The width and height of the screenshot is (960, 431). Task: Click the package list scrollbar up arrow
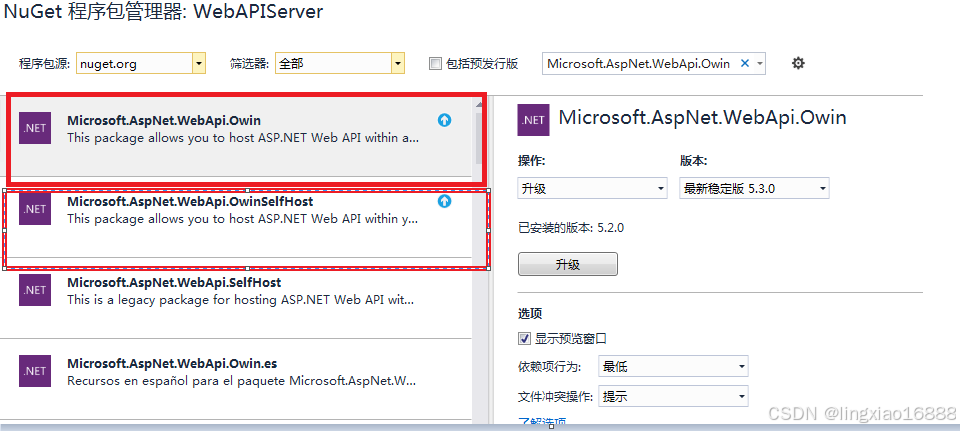point(479,105)
